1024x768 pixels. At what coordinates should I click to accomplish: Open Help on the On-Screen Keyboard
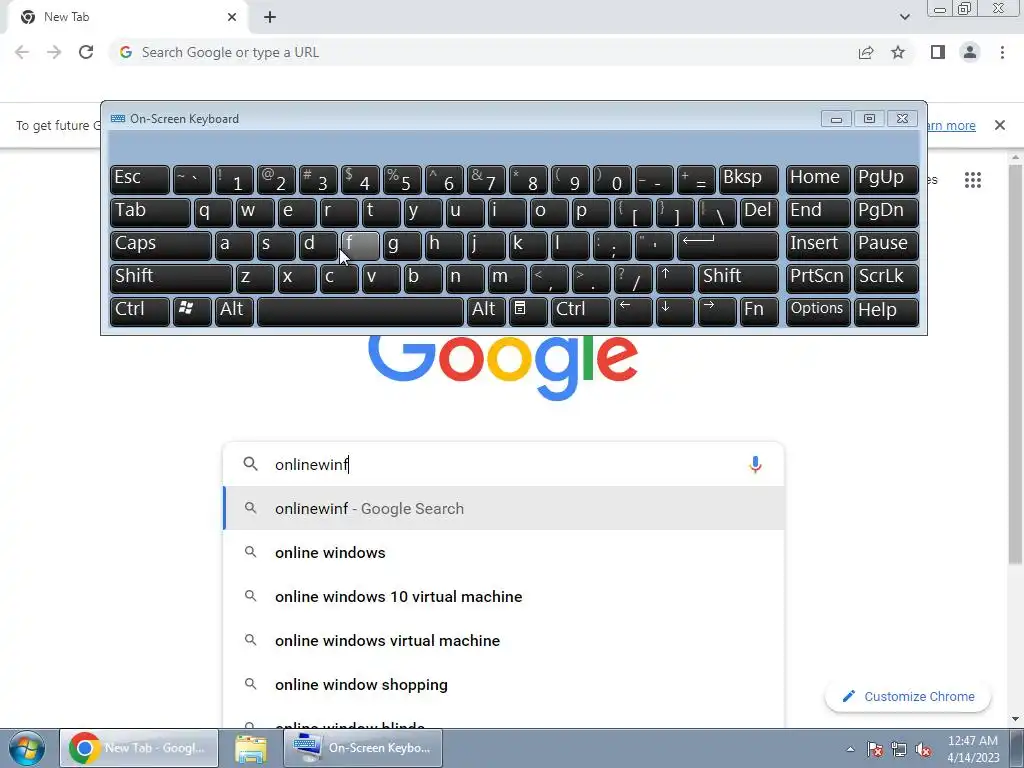click(886, 310)
